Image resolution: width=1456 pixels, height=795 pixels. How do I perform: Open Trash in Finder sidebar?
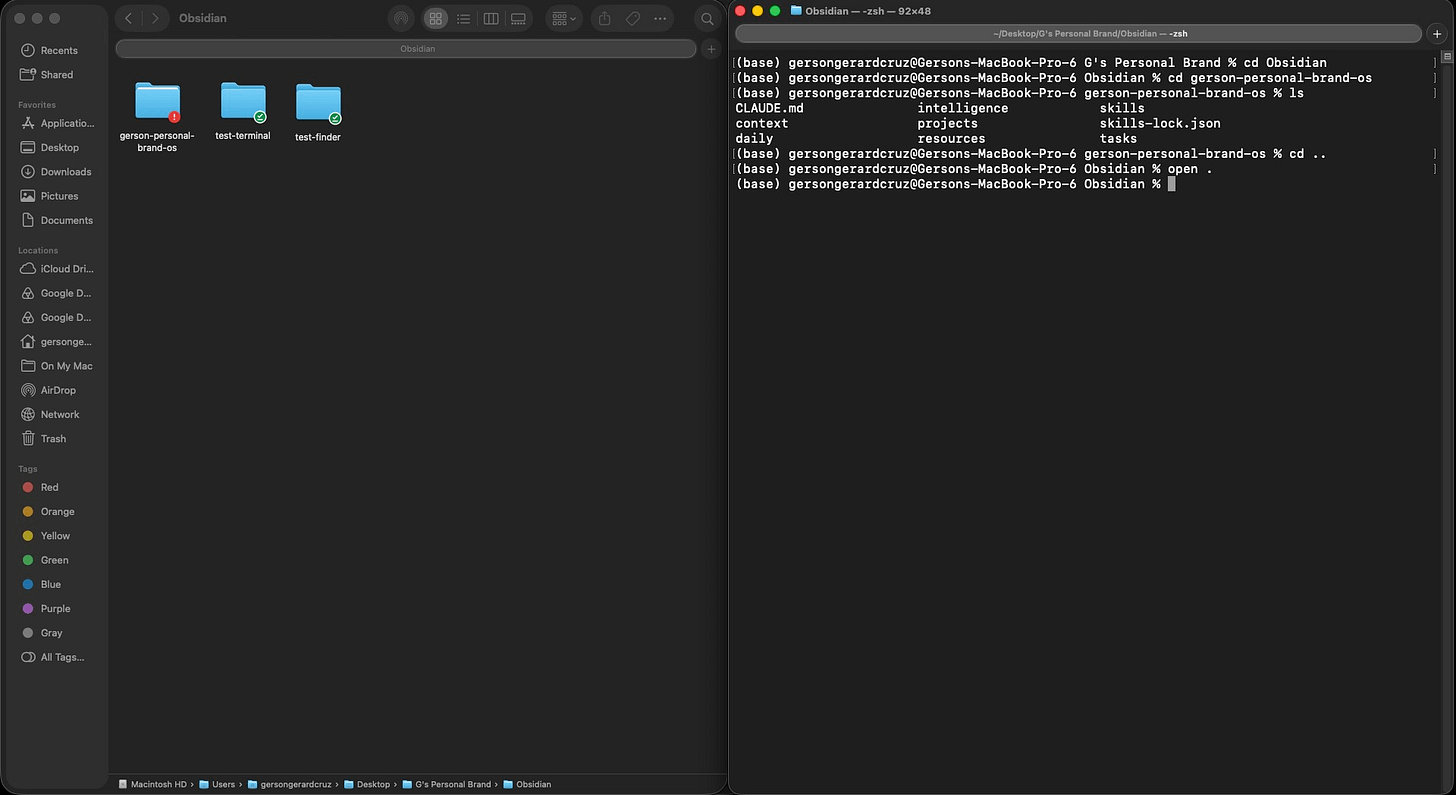tap(44, 438)
